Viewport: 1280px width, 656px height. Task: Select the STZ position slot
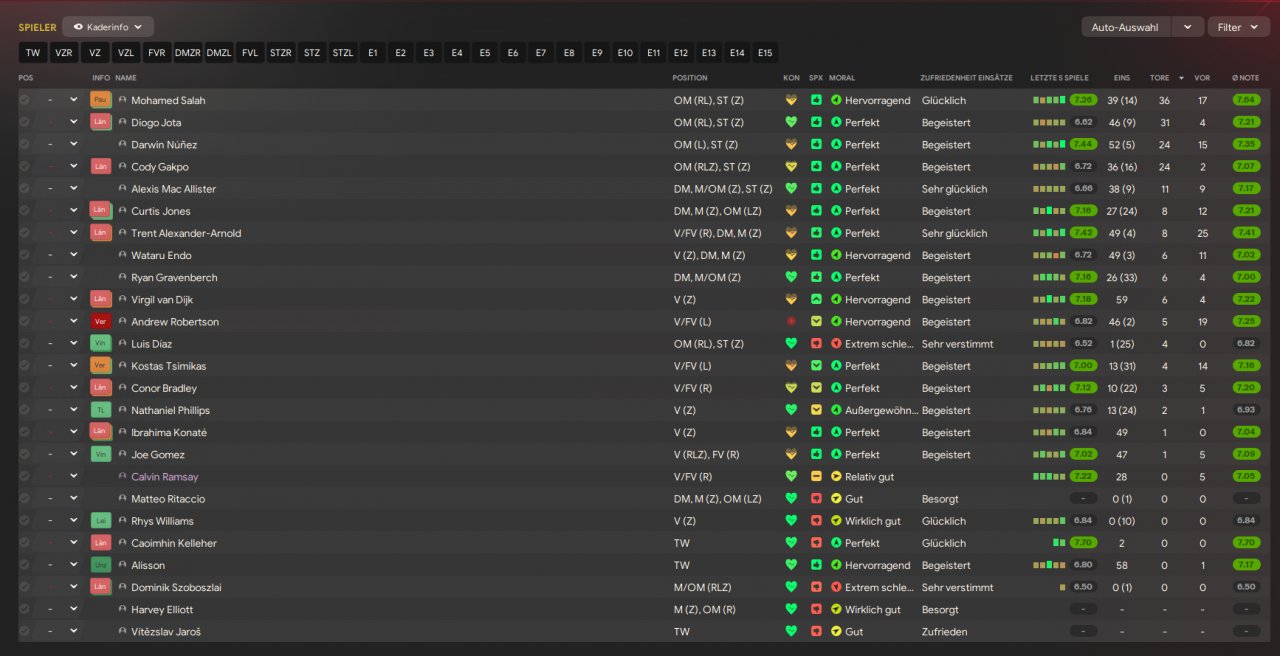(312, 53)
